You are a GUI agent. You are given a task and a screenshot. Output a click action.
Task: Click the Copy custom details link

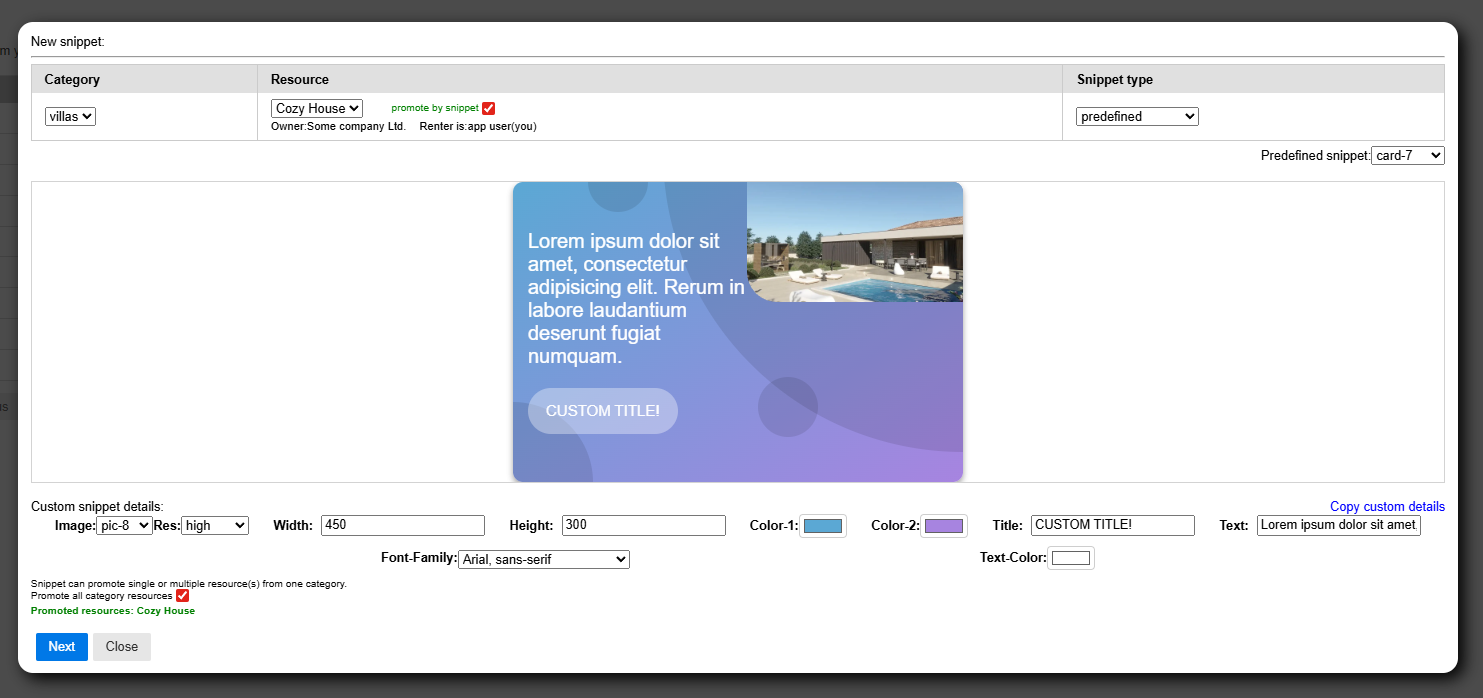[1386, 507]
